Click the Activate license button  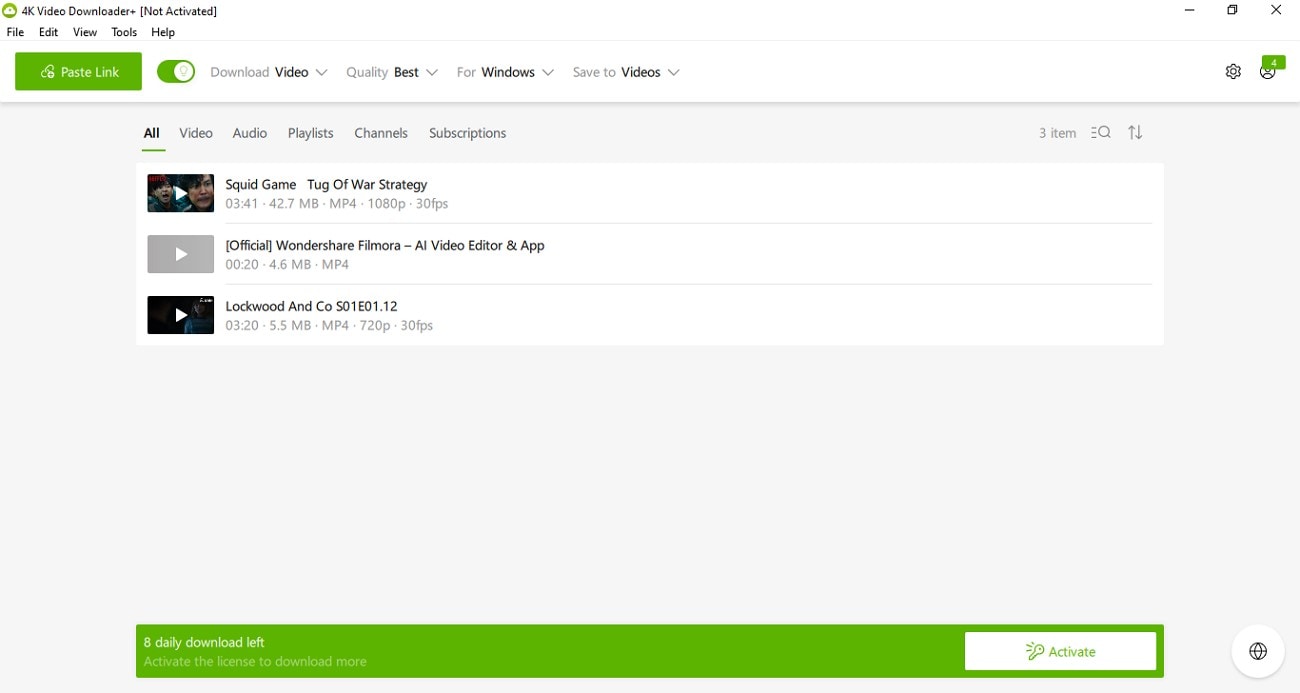click(1060, 651)
